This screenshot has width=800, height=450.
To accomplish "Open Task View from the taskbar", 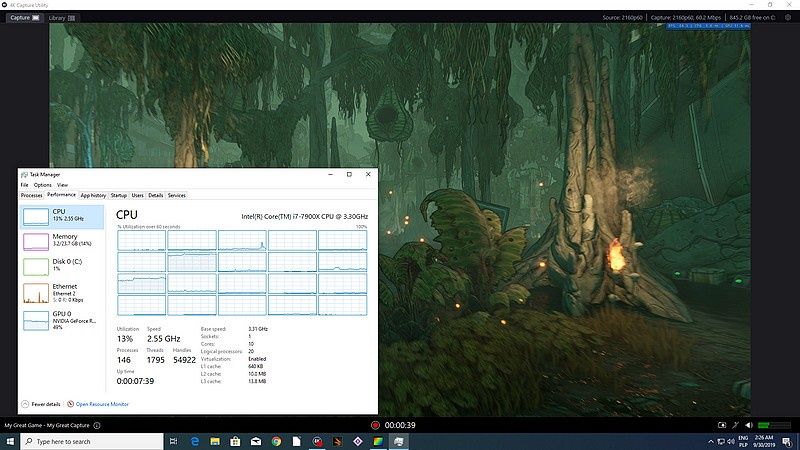I will click(x=173, y=441).
